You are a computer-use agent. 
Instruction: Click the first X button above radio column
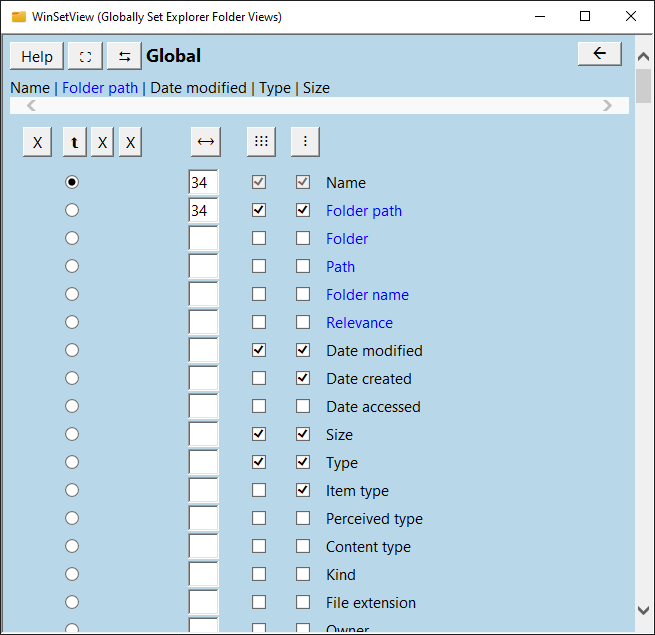click(x=38, y=142)
